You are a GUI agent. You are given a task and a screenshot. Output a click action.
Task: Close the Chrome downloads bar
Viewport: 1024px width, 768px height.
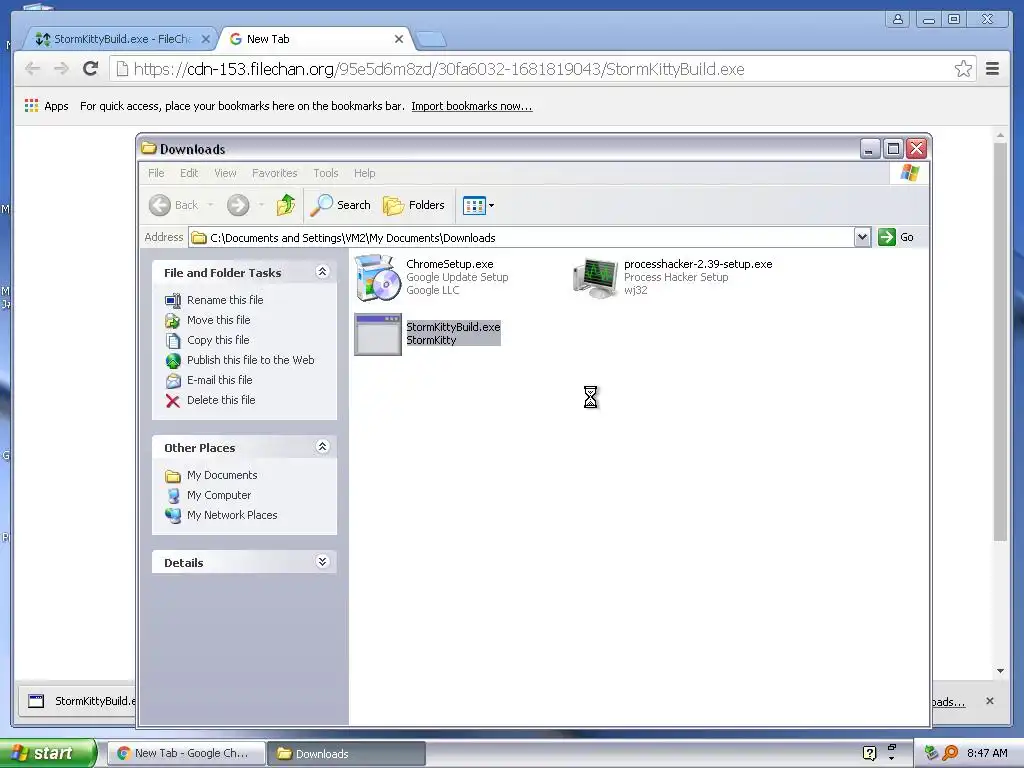click(x=989, y=701)
